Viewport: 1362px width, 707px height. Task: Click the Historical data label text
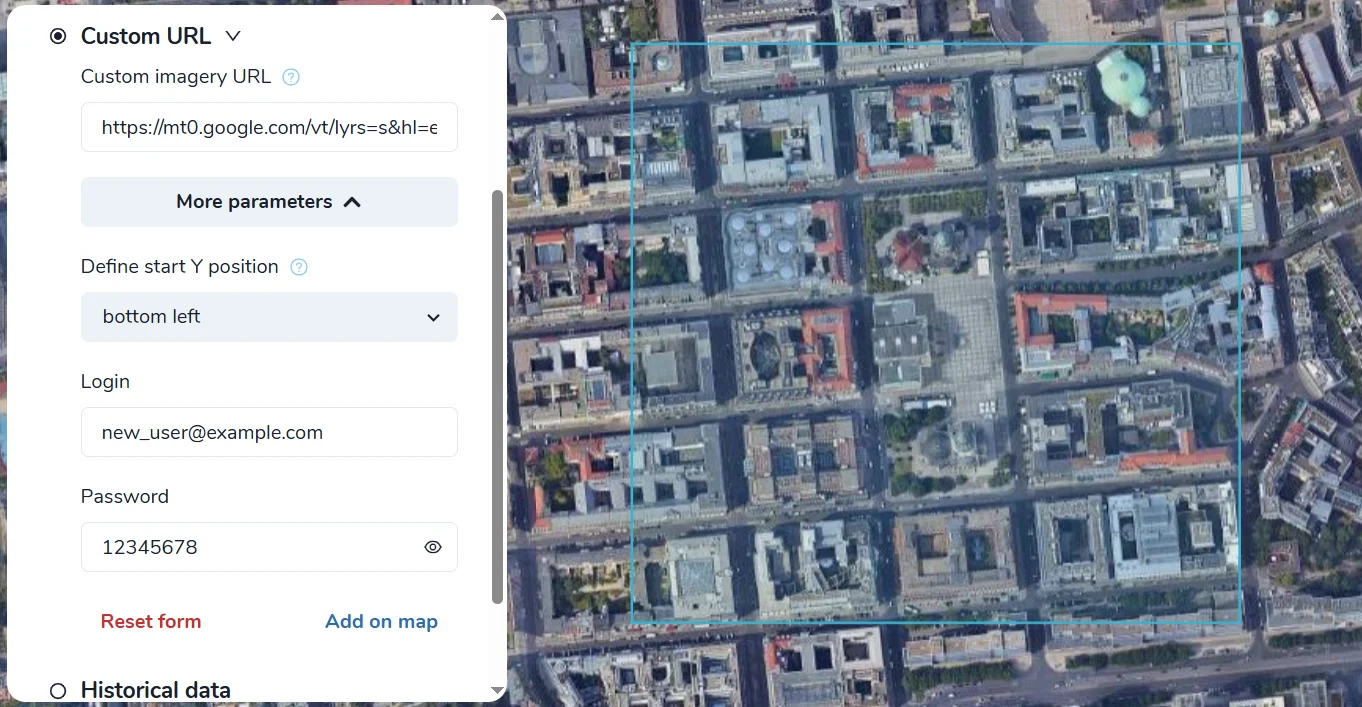coord(156,690)
